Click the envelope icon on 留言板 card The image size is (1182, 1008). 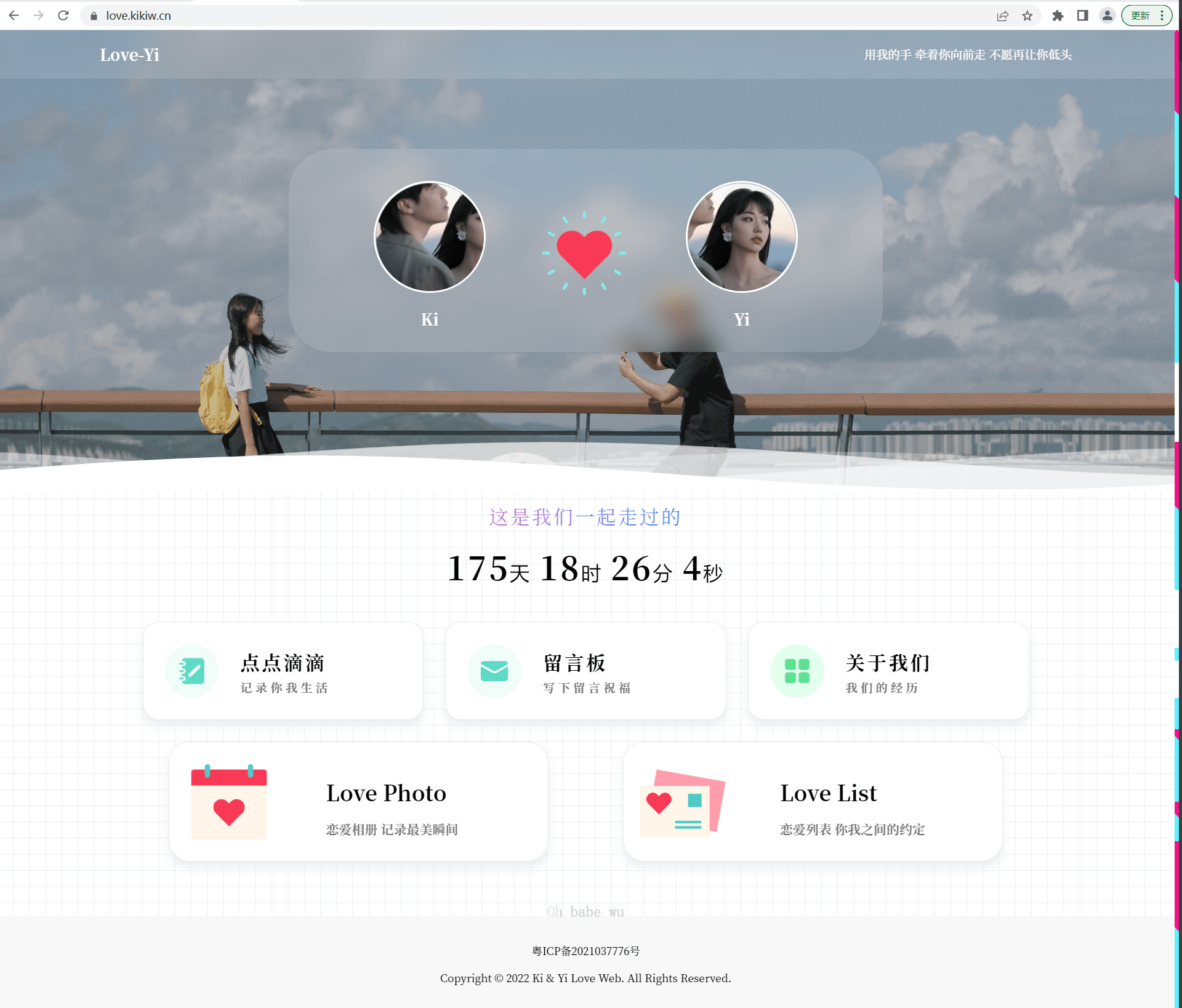tap(494, 671)
